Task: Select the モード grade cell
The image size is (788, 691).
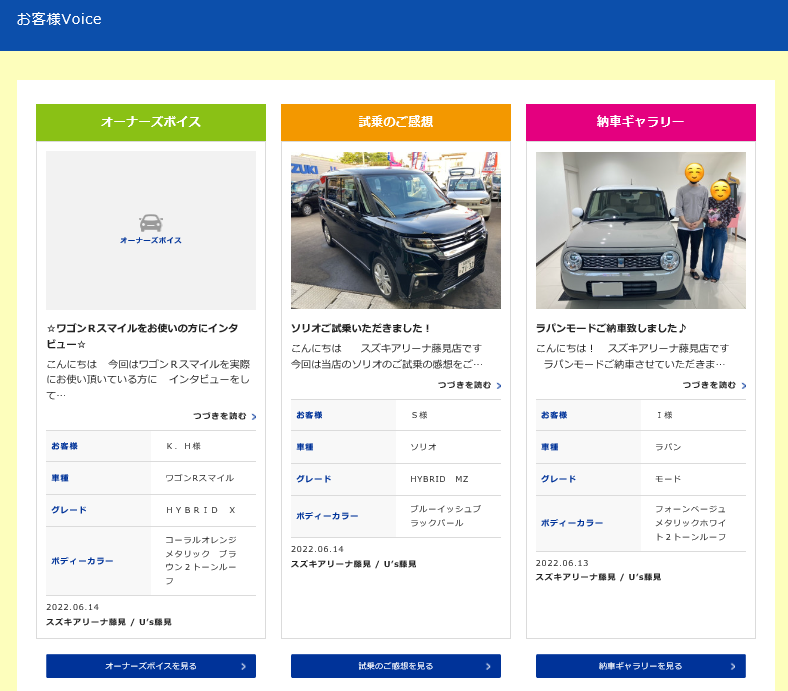Action: click(x=668, y=479)
